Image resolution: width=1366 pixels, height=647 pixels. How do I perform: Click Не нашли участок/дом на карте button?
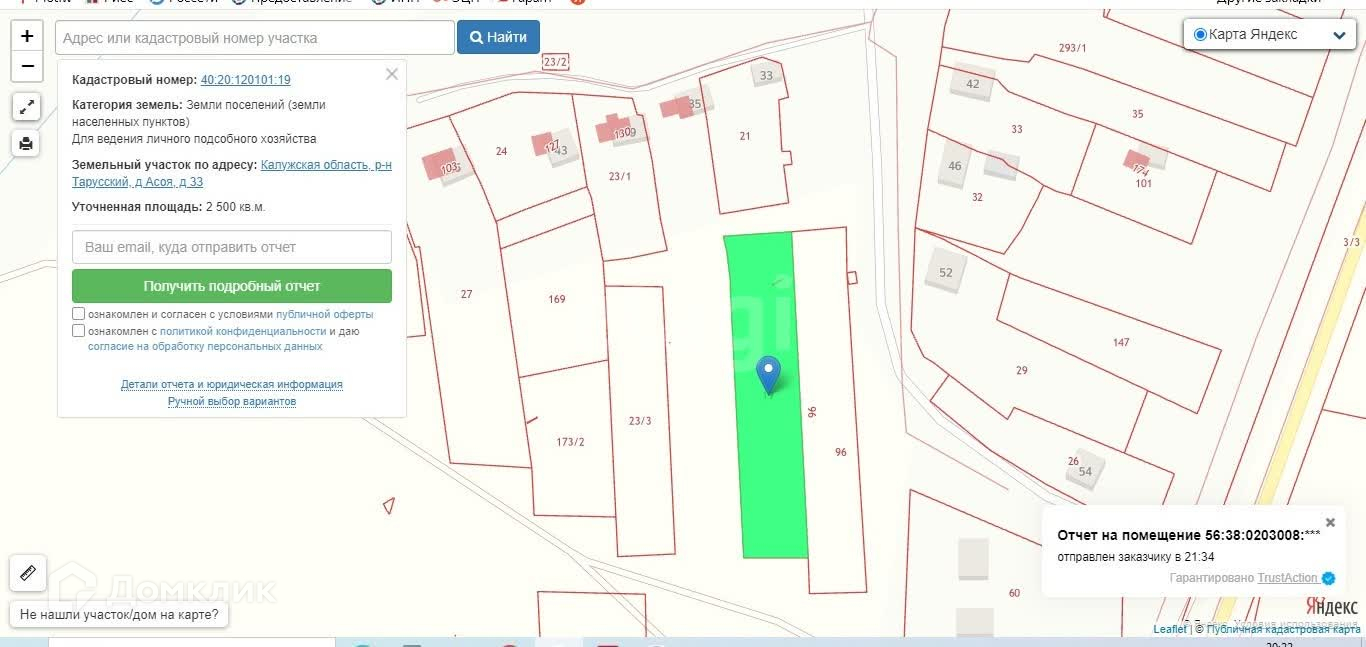pos(119,615)
